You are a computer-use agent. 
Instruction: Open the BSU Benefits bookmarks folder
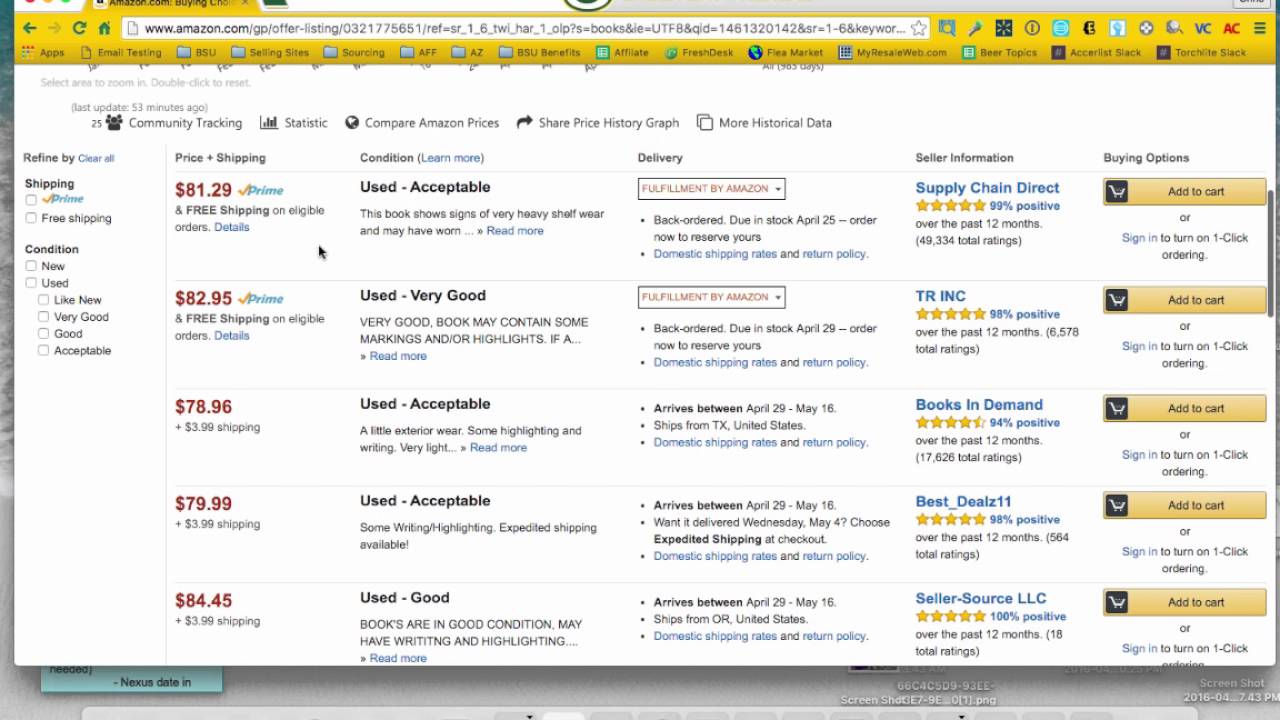click(540, 52)
